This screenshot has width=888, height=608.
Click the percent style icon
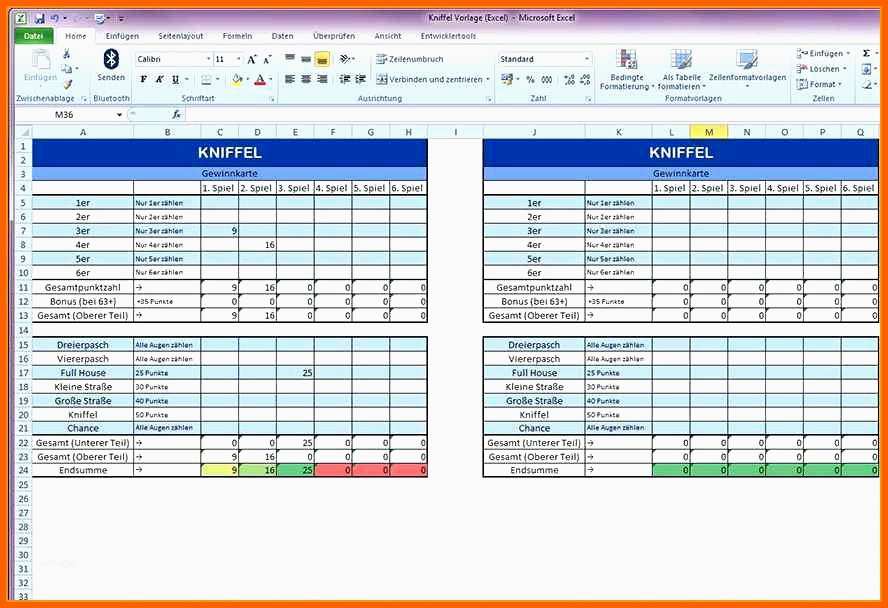[531, 80]
